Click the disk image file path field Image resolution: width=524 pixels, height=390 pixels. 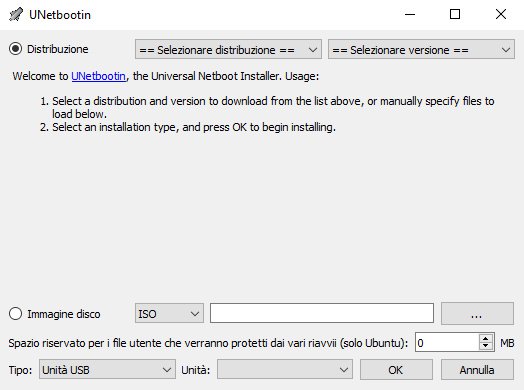tap(322, 313)
